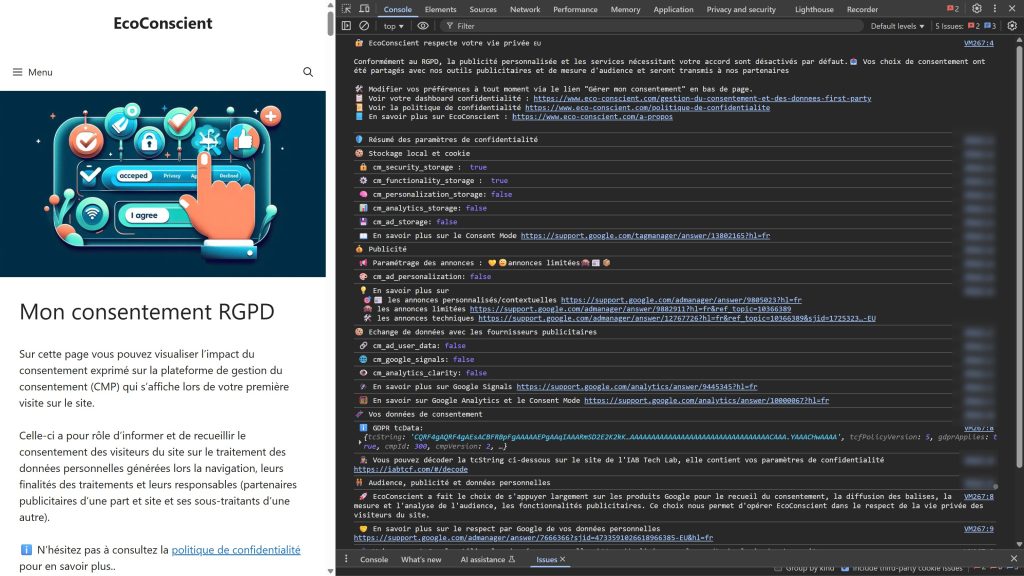Click the console vertical scrollbar
The height and width of the screenshot is (576, 1024).
coord(1019,255)
